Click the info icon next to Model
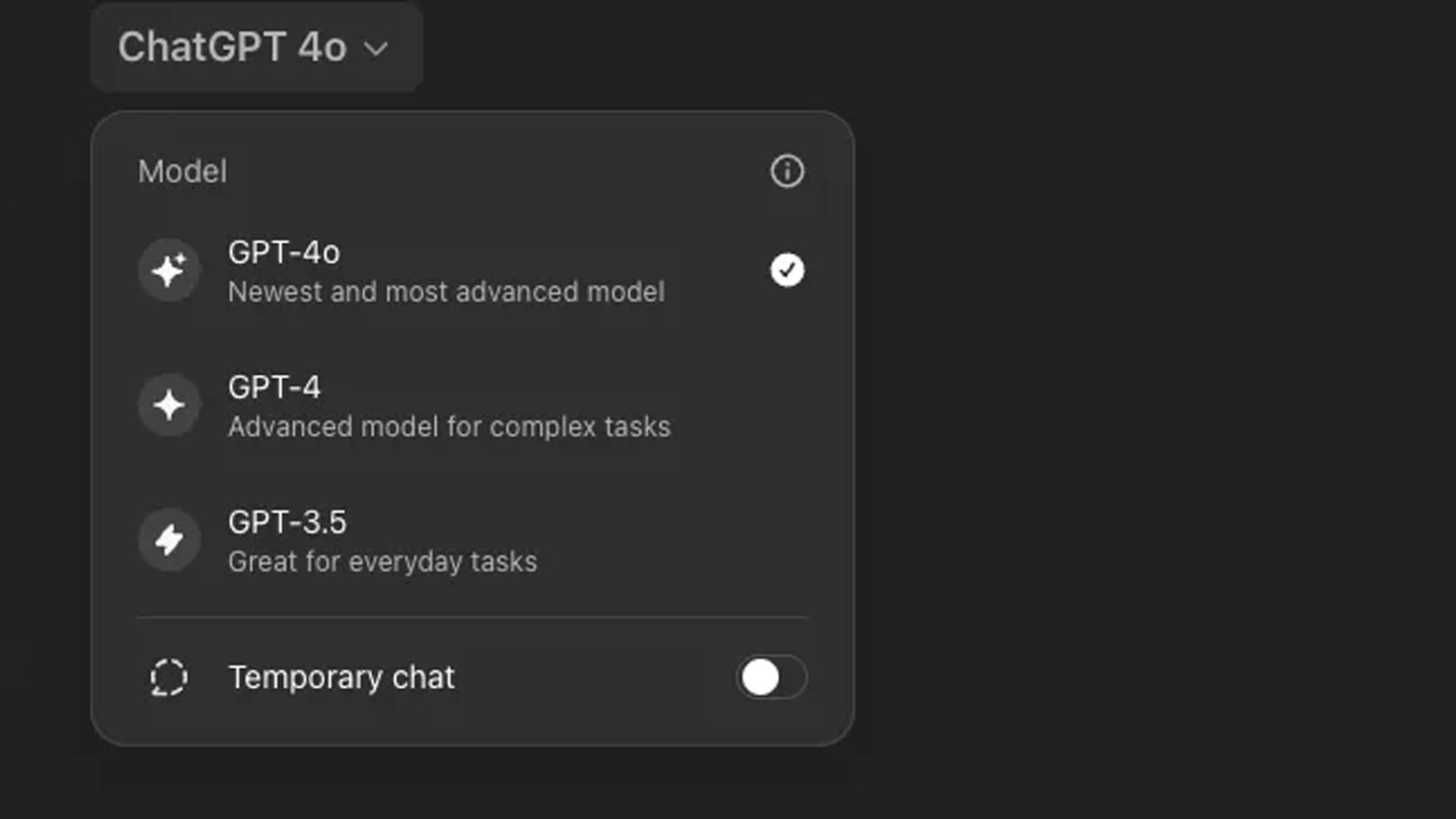1456x819 pixels. tap(787, 171)
